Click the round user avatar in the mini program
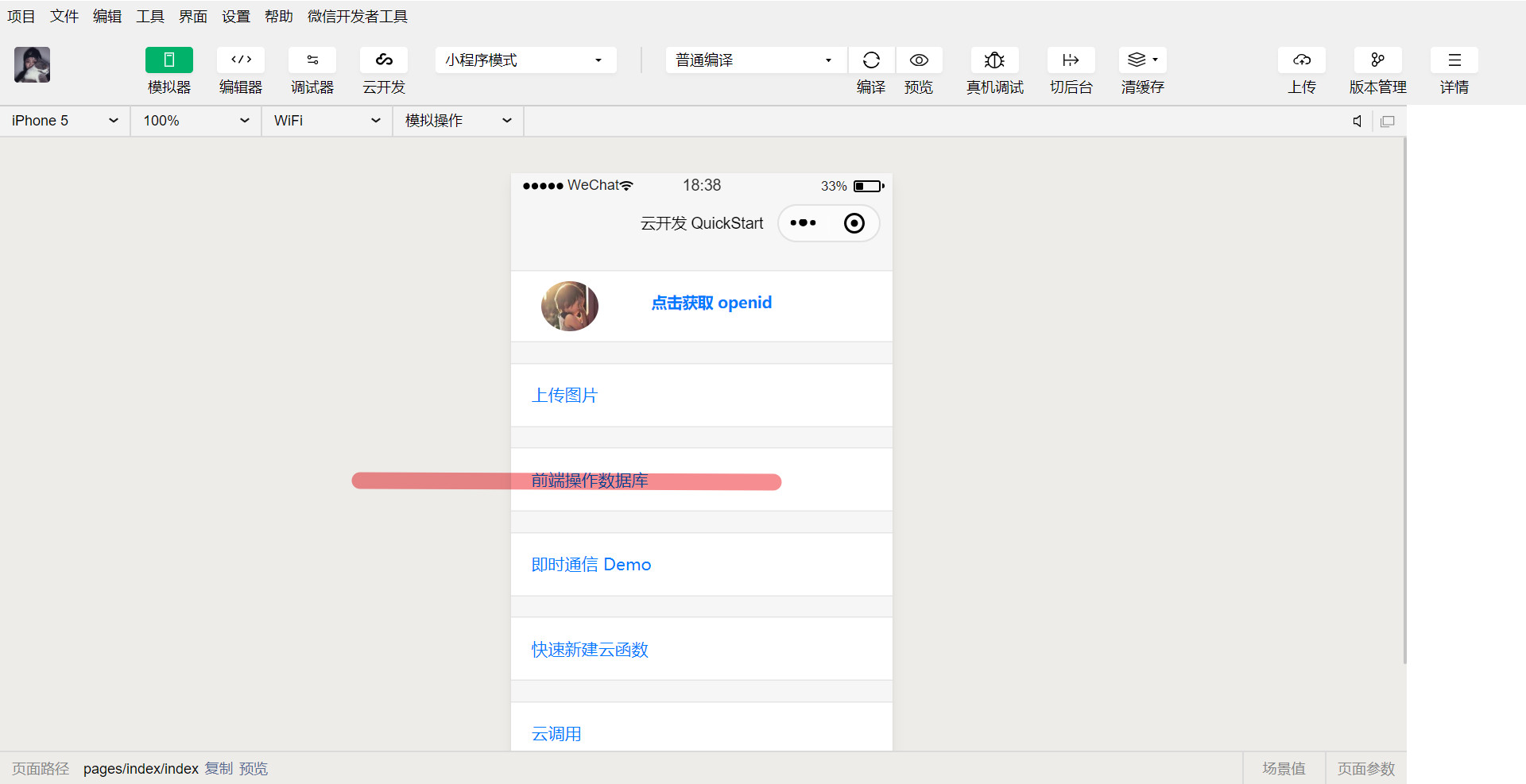This screenshot has width=1526, height=784. 570,306
